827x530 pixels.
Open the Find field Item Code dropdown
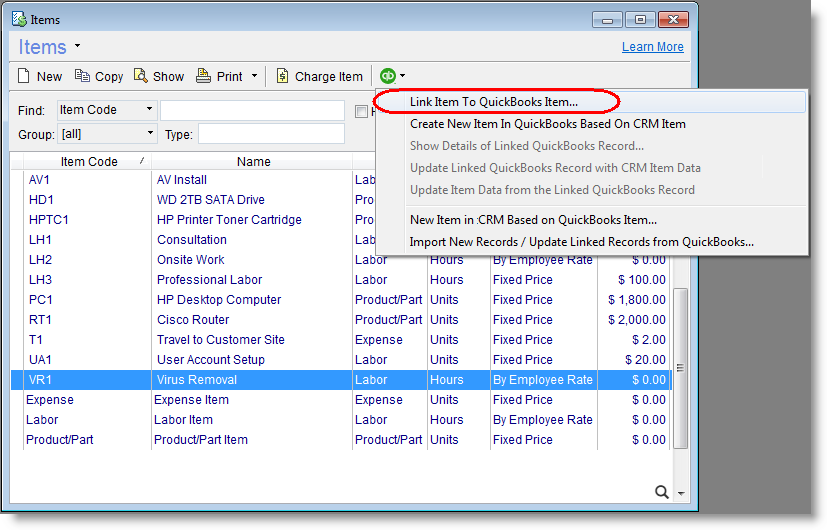click(149, 109)
